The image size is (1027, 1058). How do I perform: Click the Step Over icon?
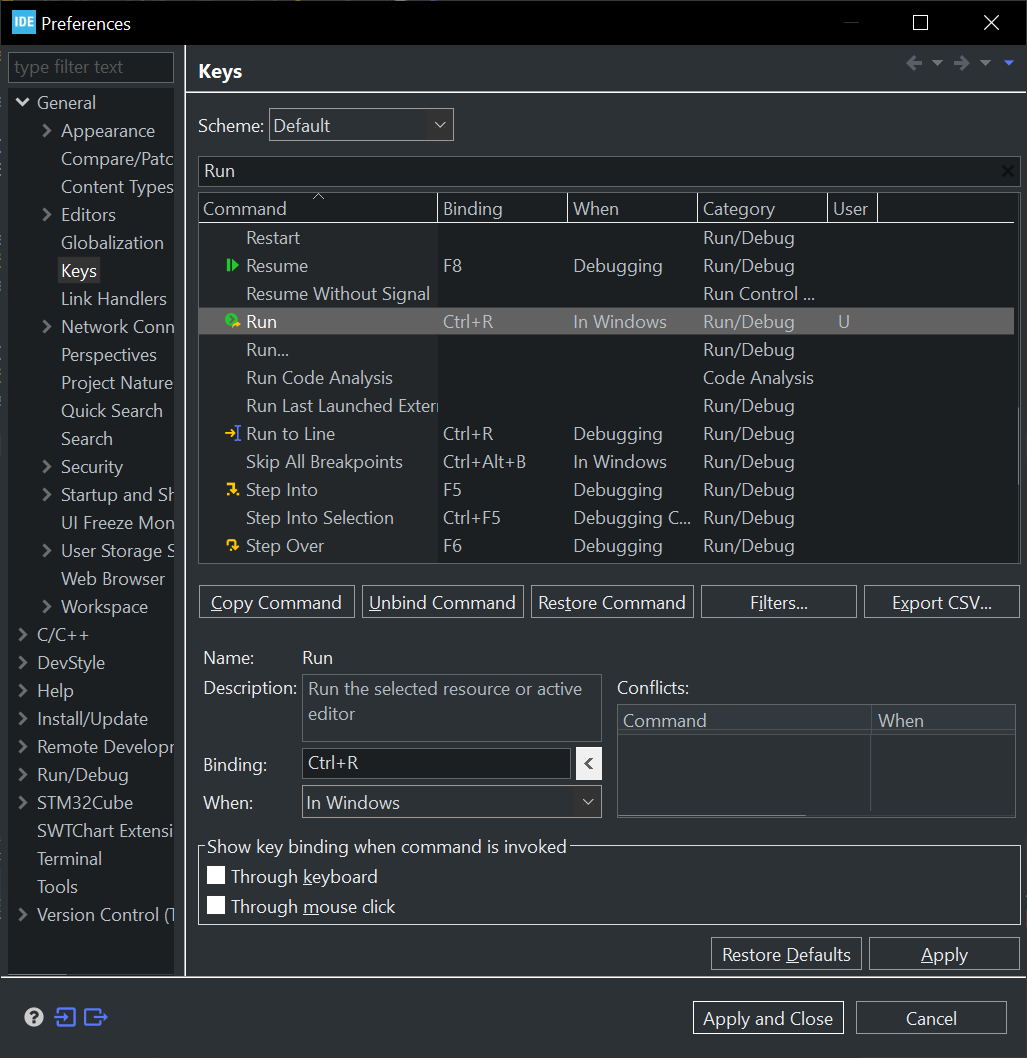coord(232,545)
